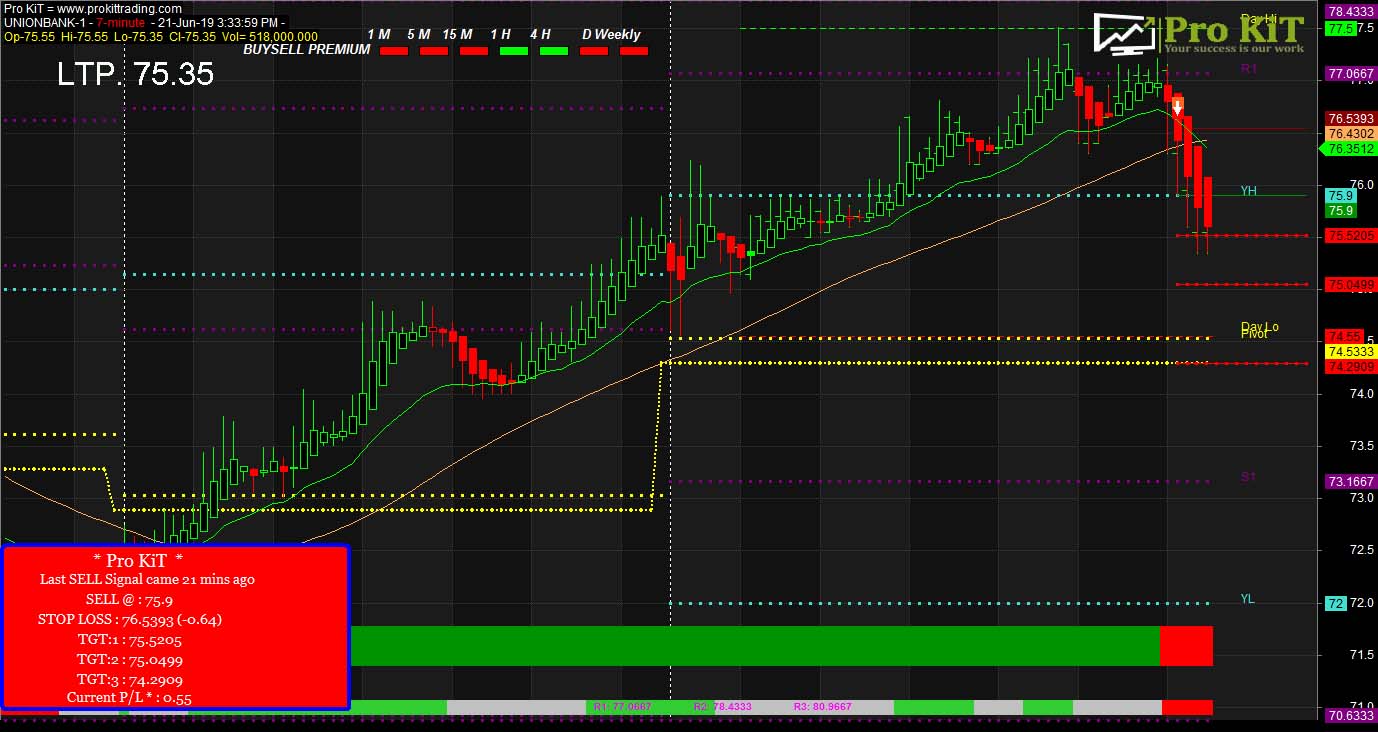Click the red 15 M trend indicator
Screen dimensions: 1378x732
pyautogui.click(x=473, y=50)
